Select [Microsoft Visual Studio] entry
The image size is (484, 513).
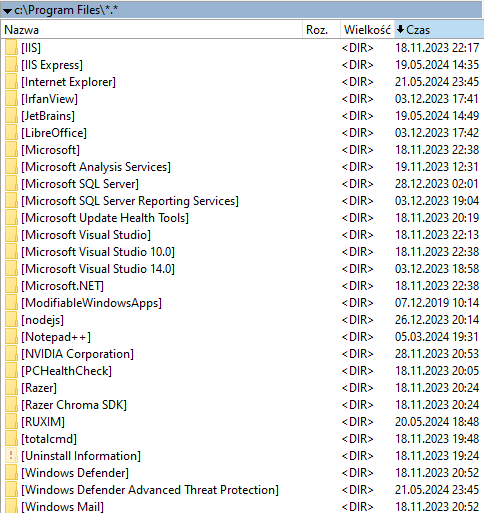pyautogui.click(x=86, y=235)
